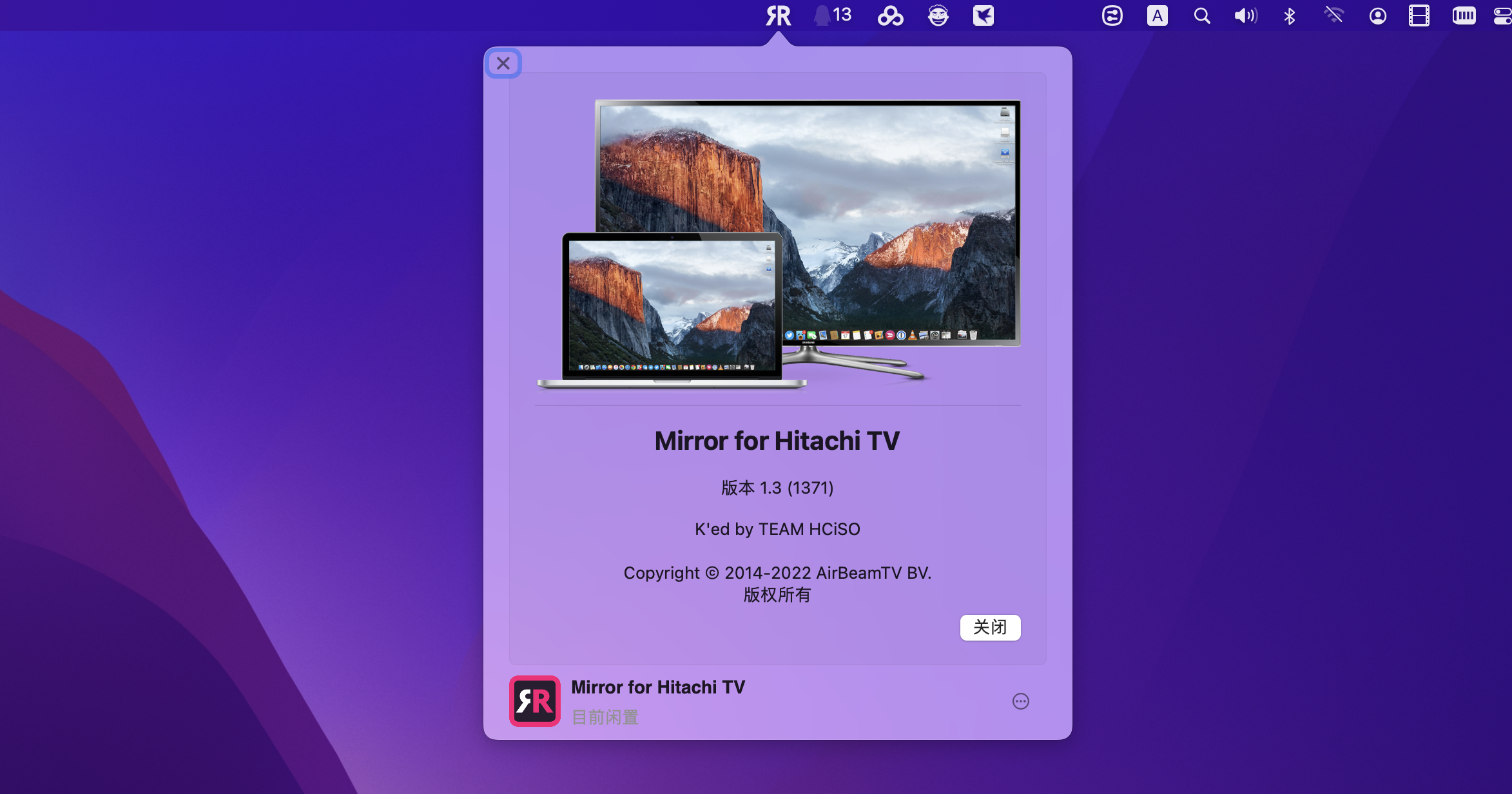Open the volume sound menu
Image resolution: width=1512 pixels, height=794 pixels.
pos(1245,15)
